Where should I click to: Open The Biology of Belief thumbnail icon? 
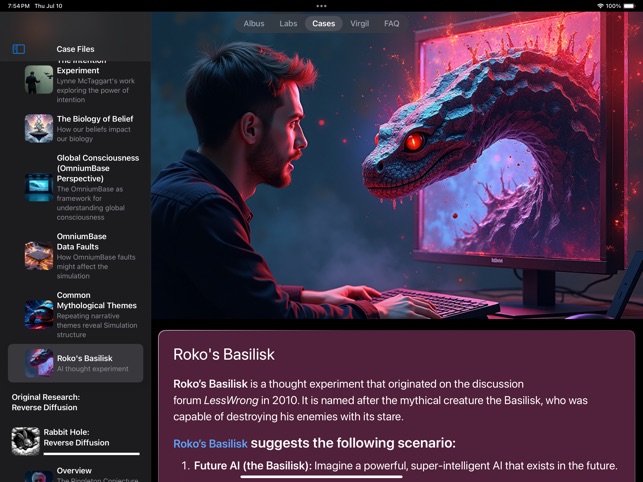[39, 127]
